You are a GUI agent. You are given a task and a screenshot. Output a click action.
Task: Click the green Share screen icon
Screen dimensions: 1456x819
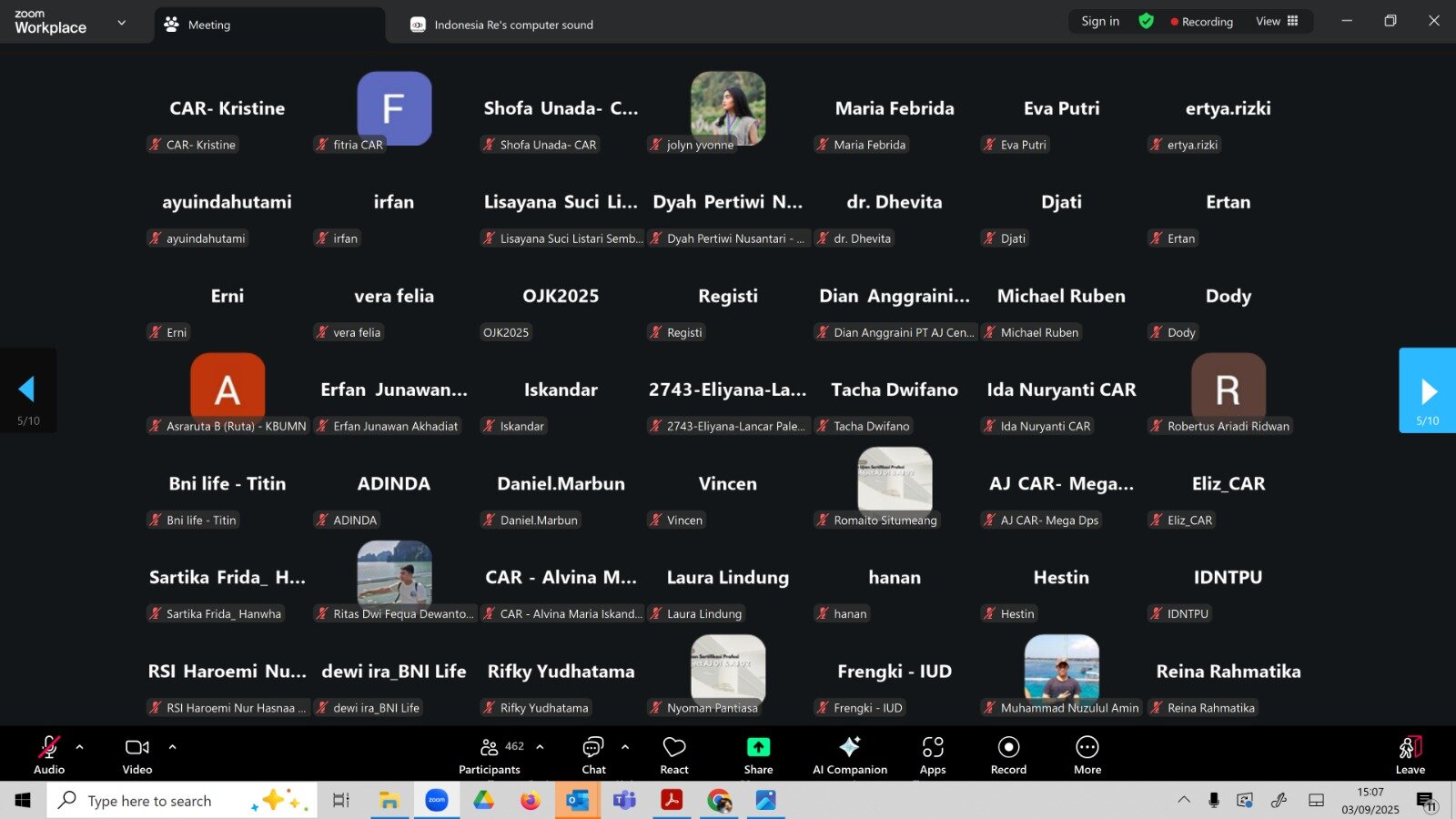[x=758, y=747]
